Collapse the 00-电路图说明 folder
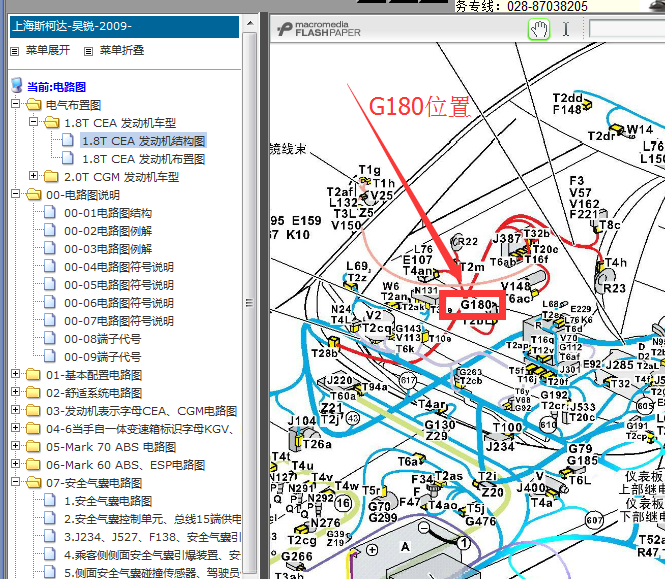 pyautogui.click(x=16, y=194)
